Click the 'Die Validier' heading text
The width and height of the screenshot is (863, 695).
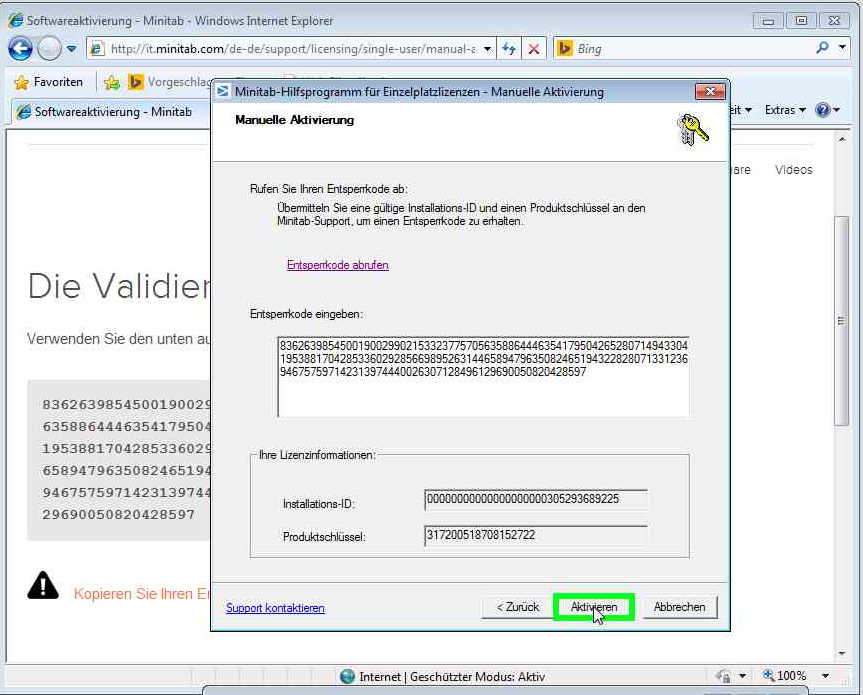coord(118,286)
